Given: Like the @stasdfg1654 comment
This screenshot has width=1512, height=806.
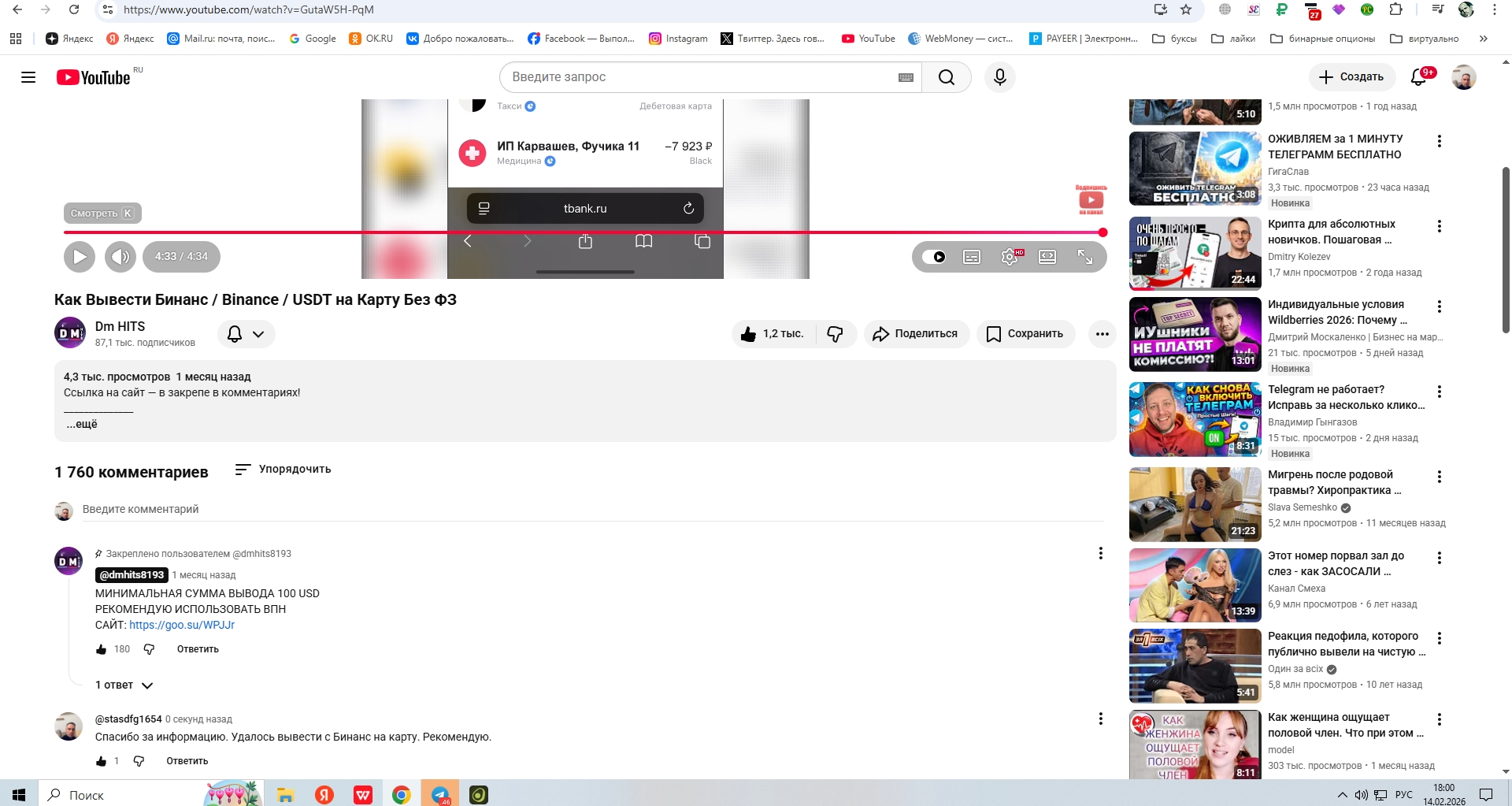Looking at the screenshot, I should click(102, 761).
